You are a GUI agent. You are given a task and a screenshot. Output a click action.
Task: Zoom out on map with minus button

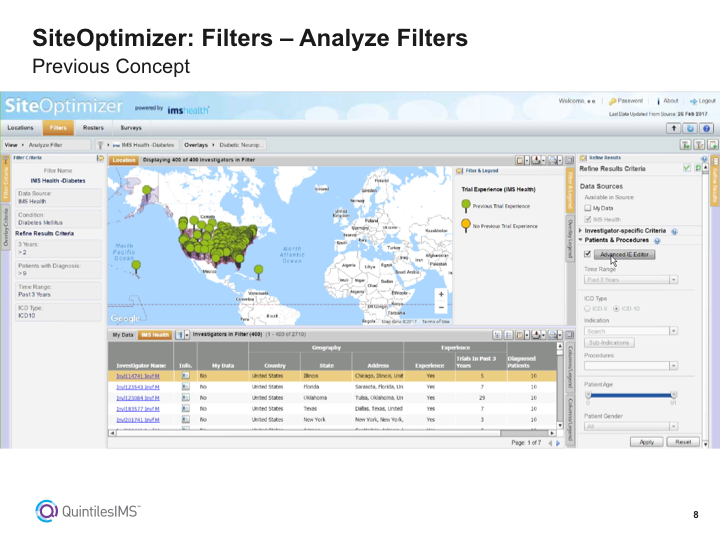coord(441,307)
